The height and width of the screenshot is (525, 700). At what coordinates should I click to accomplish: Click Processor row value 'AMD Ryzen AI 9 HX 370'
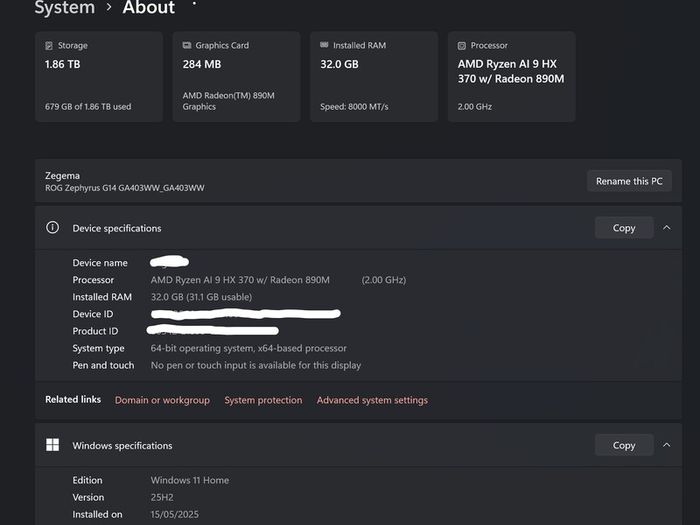[x=240, y=280]
